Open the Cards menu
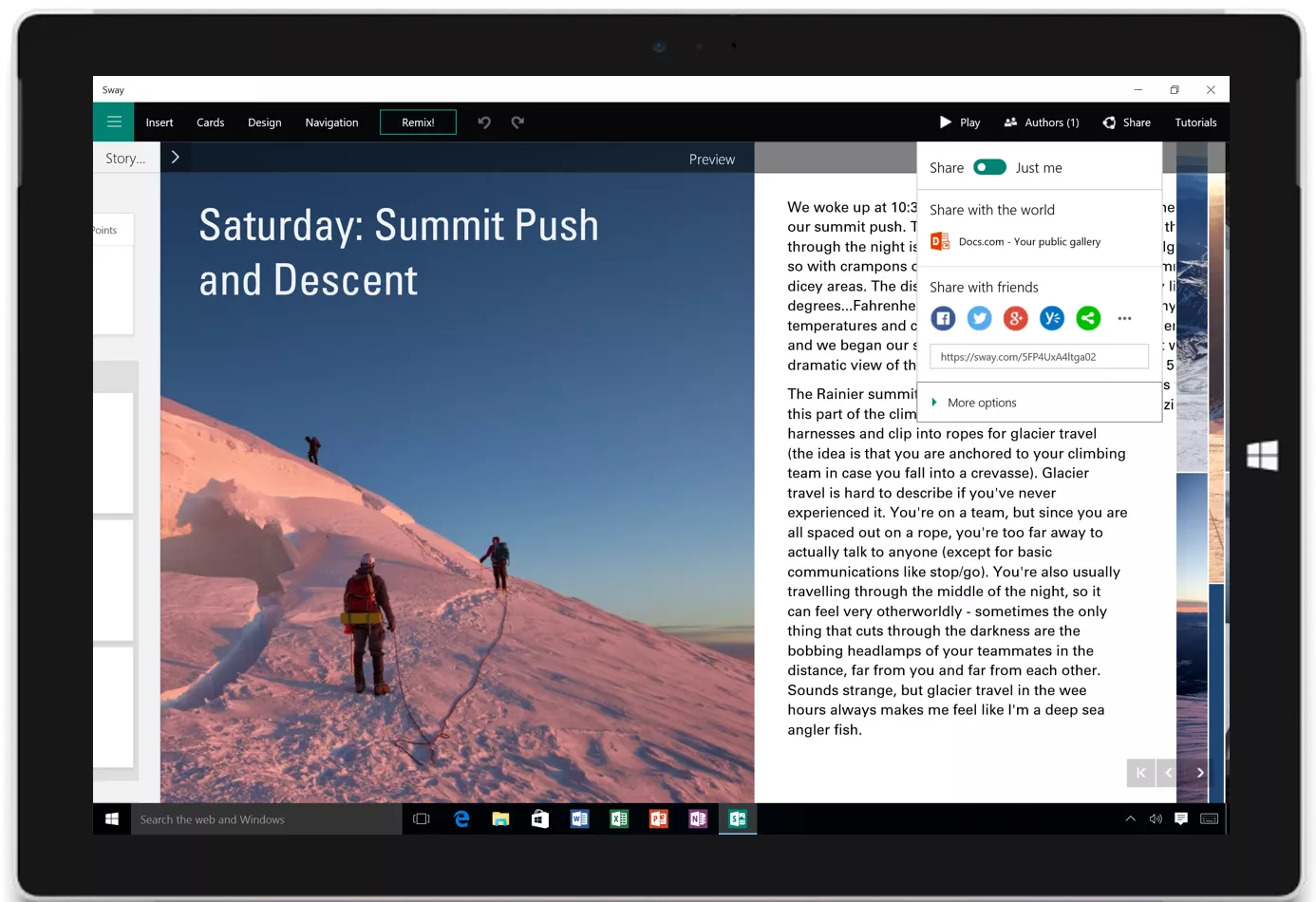This screenshot has height=902, width=1316. [210, 122]
